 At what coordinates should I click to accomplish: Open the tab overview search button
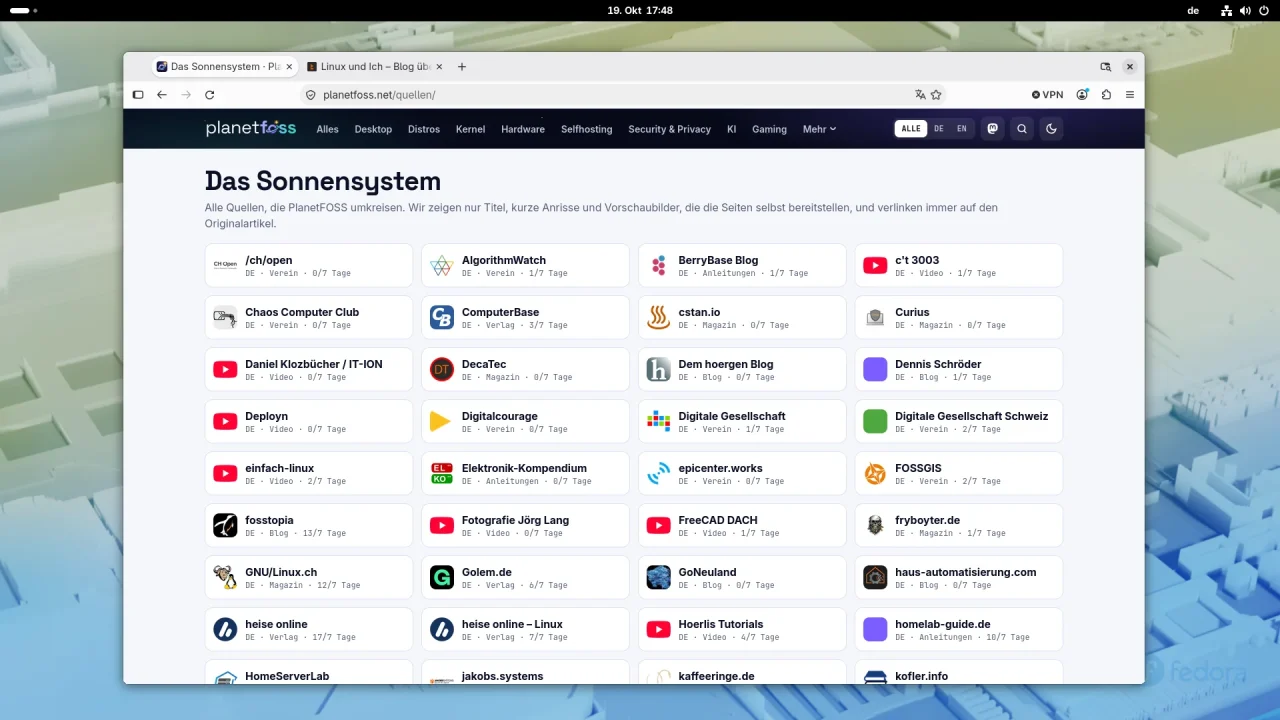point(1106,67)
